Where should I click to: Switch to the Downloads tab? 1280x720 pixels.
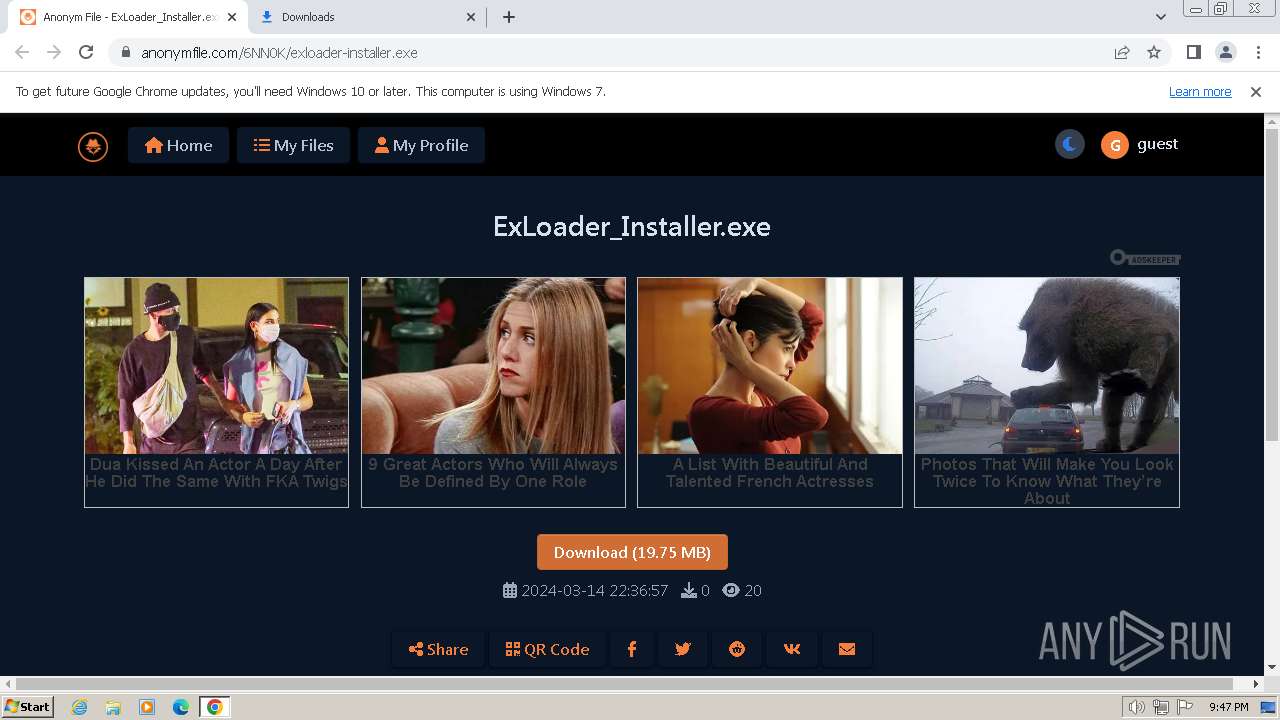click(366, 17)
